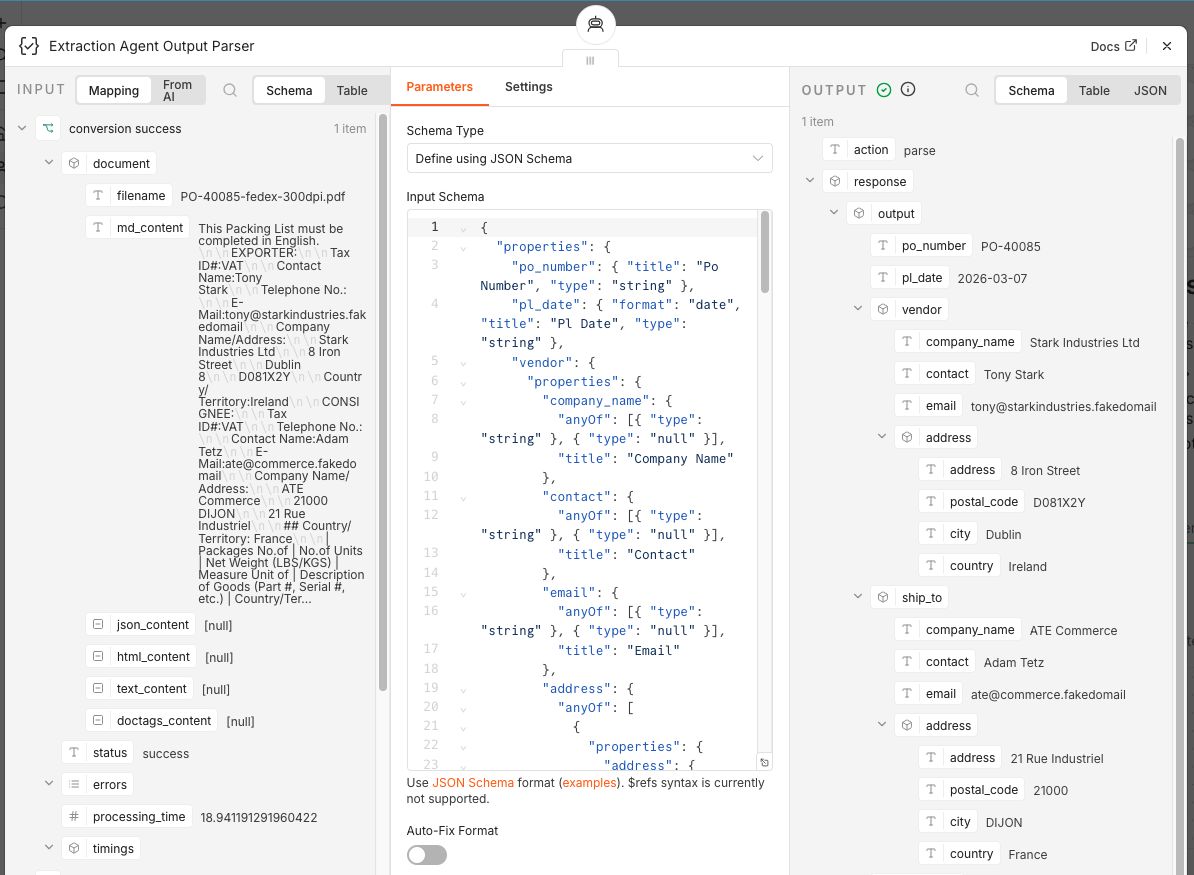
Task: Click the cube icon beside timings
Action: (x=74, y=848)
